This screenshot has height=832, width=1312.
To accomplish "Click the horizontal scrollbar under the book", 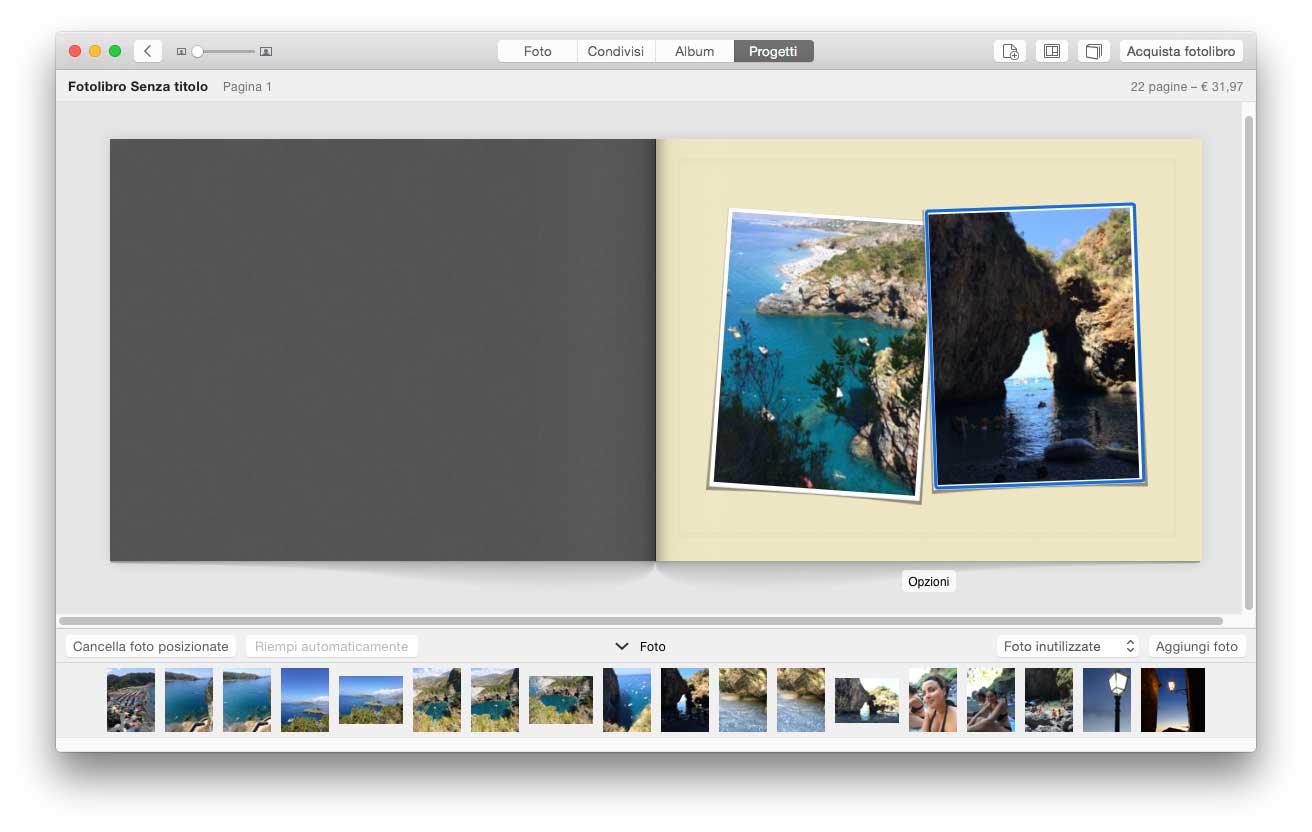I will coord(640,621).
